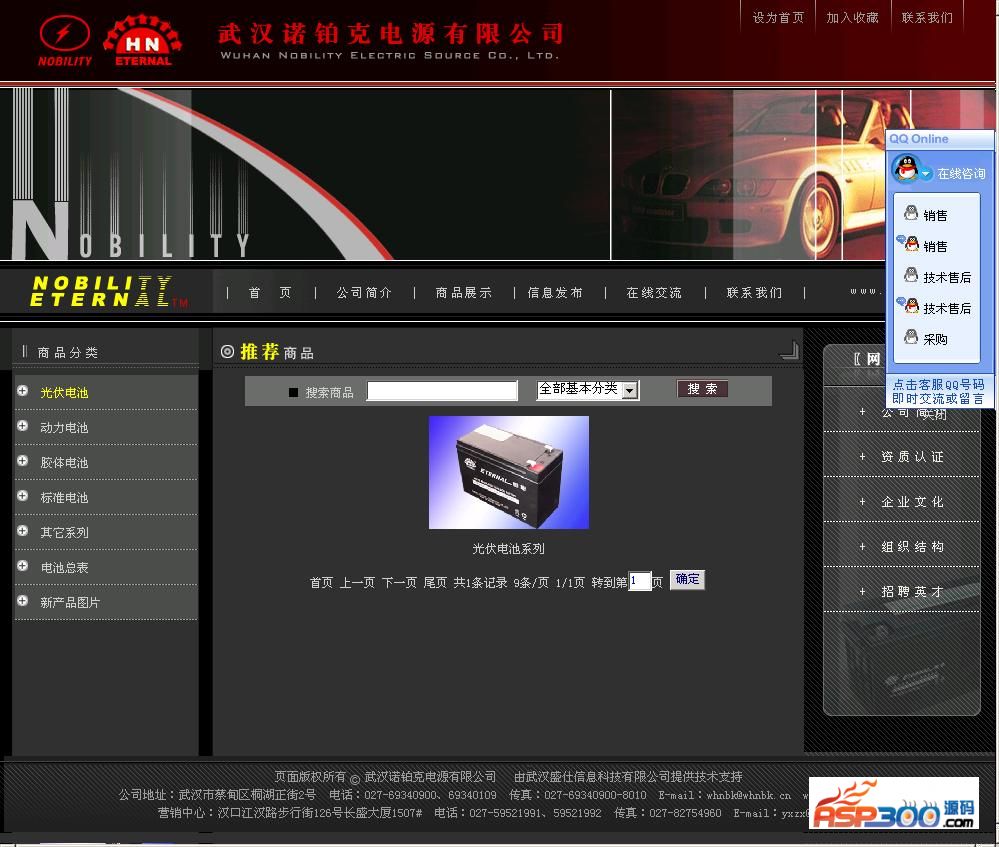Click 加入收藏 at the top
The width and height of the screenshot is (999, 847).
(x=852, y=18)
